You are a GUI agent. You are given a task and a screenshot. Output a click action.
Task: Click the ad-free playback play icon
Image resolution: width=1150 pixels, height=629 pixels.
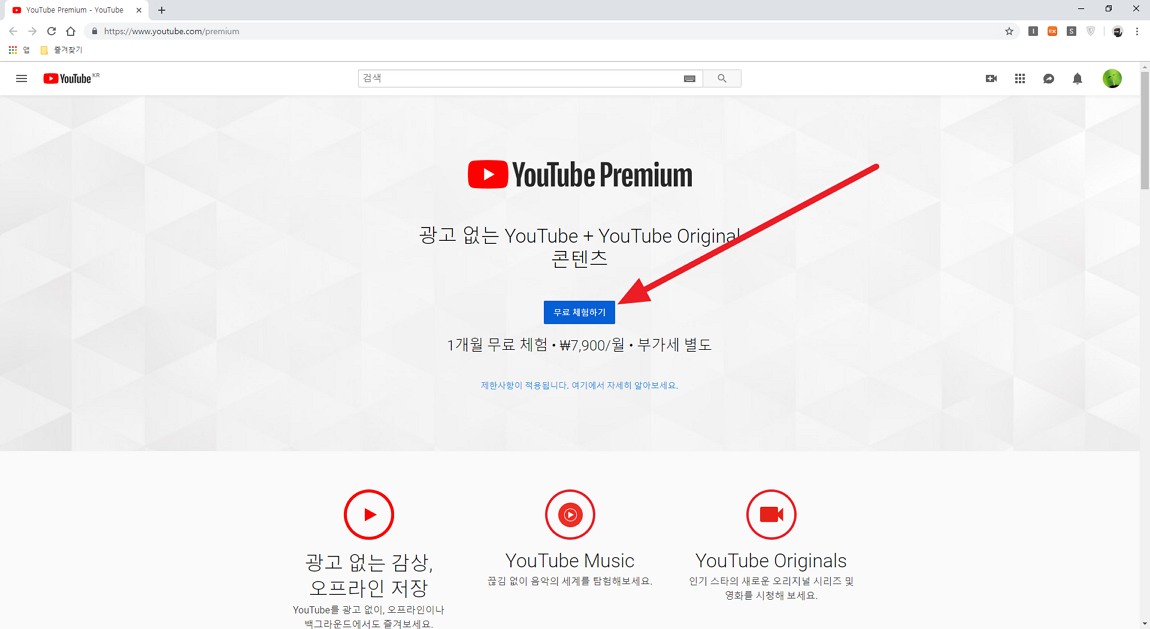[x=369, y=515]
